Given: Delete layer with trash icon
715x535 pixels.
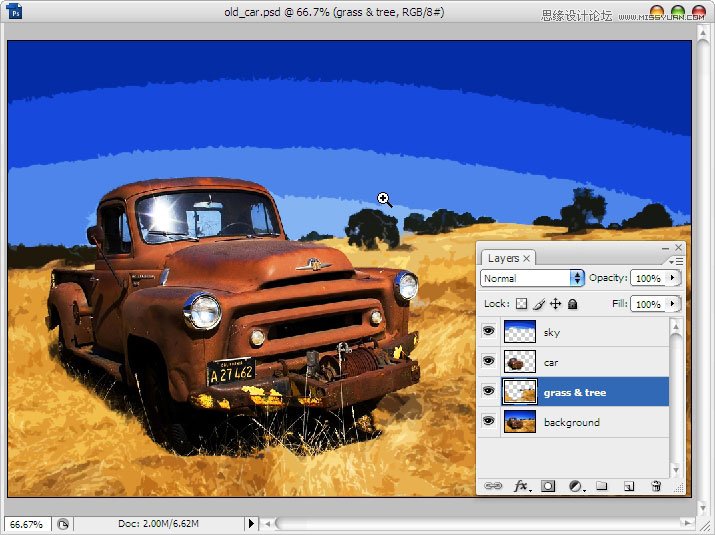Looking at the screenshot, I should pyautogui.click(x=656, y=486).
